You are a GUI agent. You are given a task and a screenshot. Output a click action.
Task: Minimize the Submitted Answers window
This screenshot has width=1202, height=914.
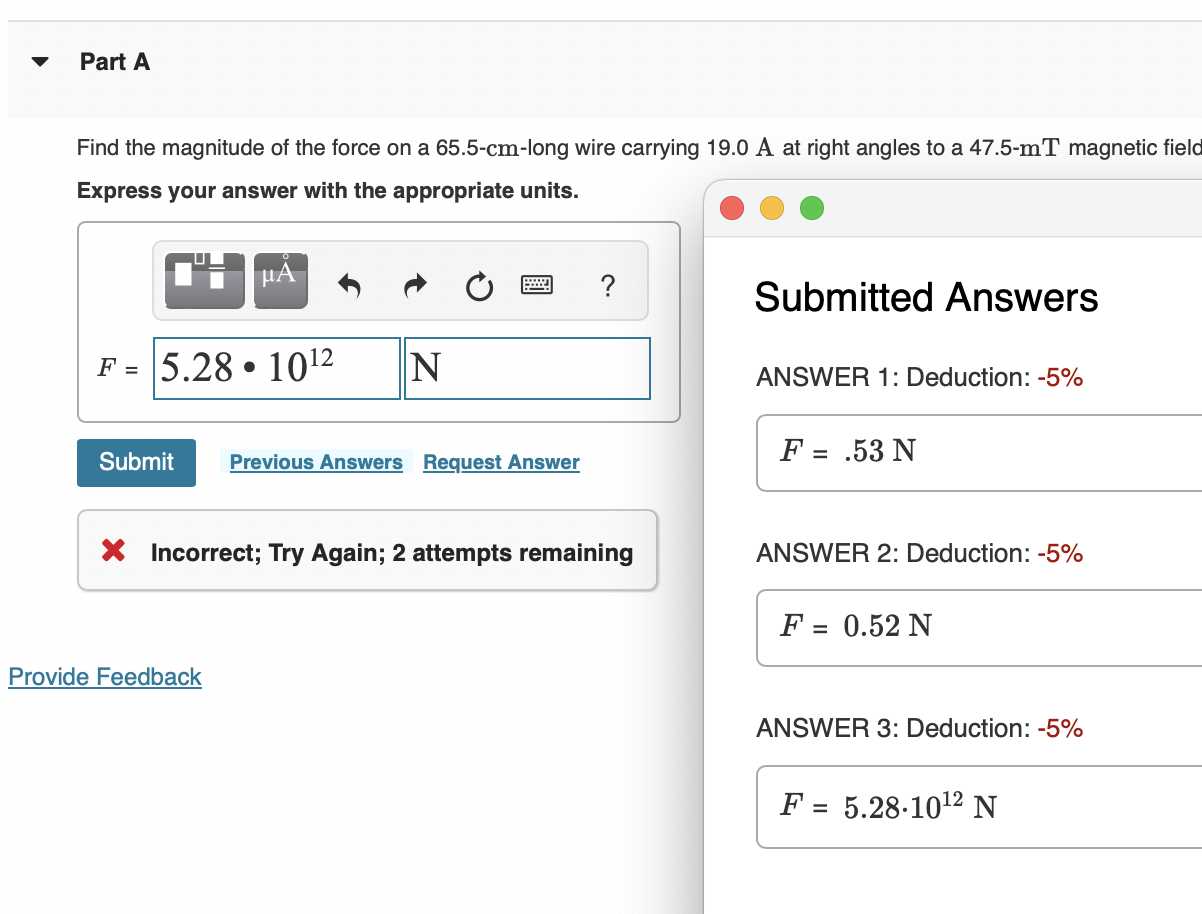coord(772,208)
